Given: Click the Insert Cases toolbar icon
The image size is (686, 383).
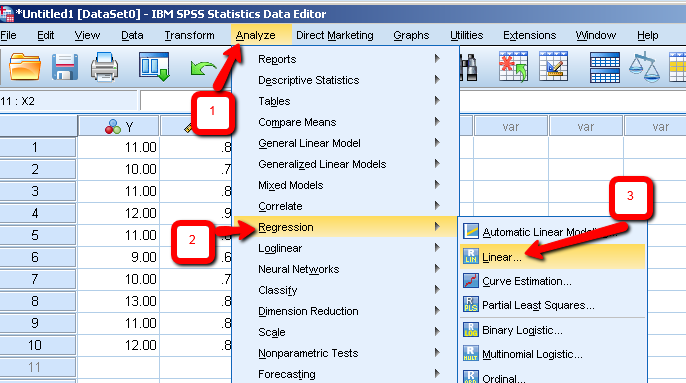Looking at the screenshot, I should (513, 67).
